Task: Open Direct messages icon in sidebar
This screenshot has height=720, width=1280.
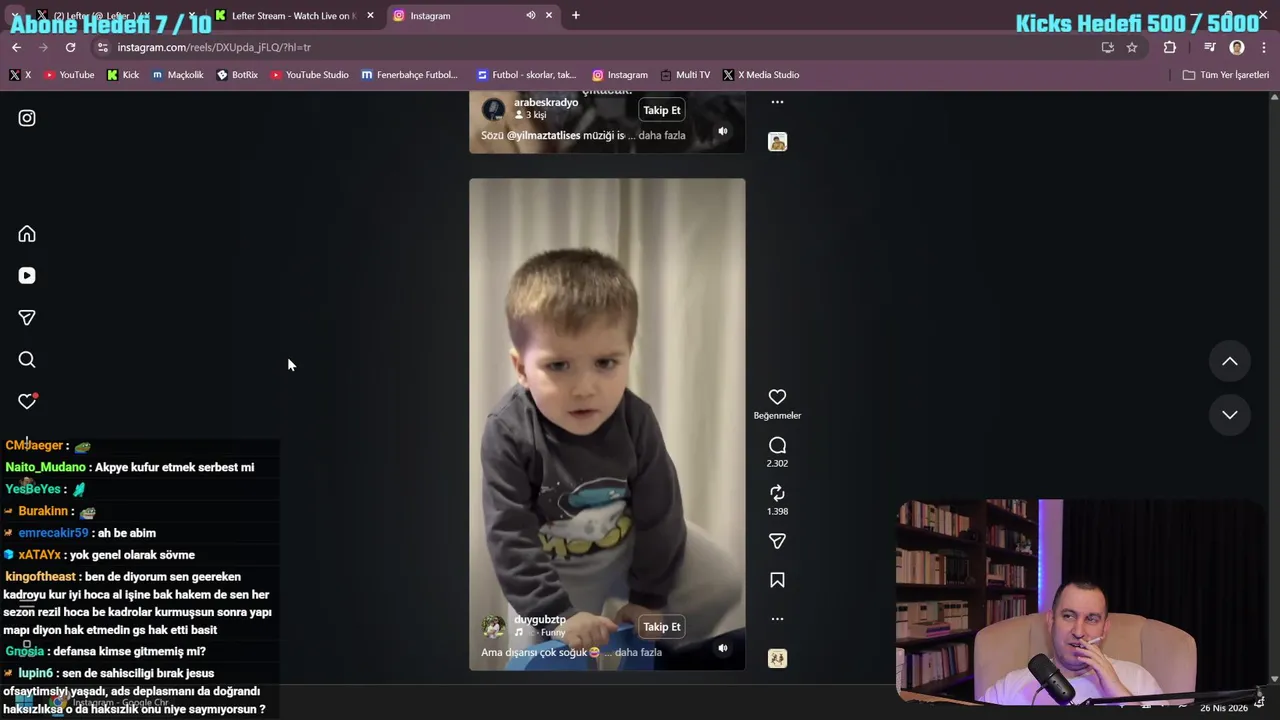Action: click(27, 318)
